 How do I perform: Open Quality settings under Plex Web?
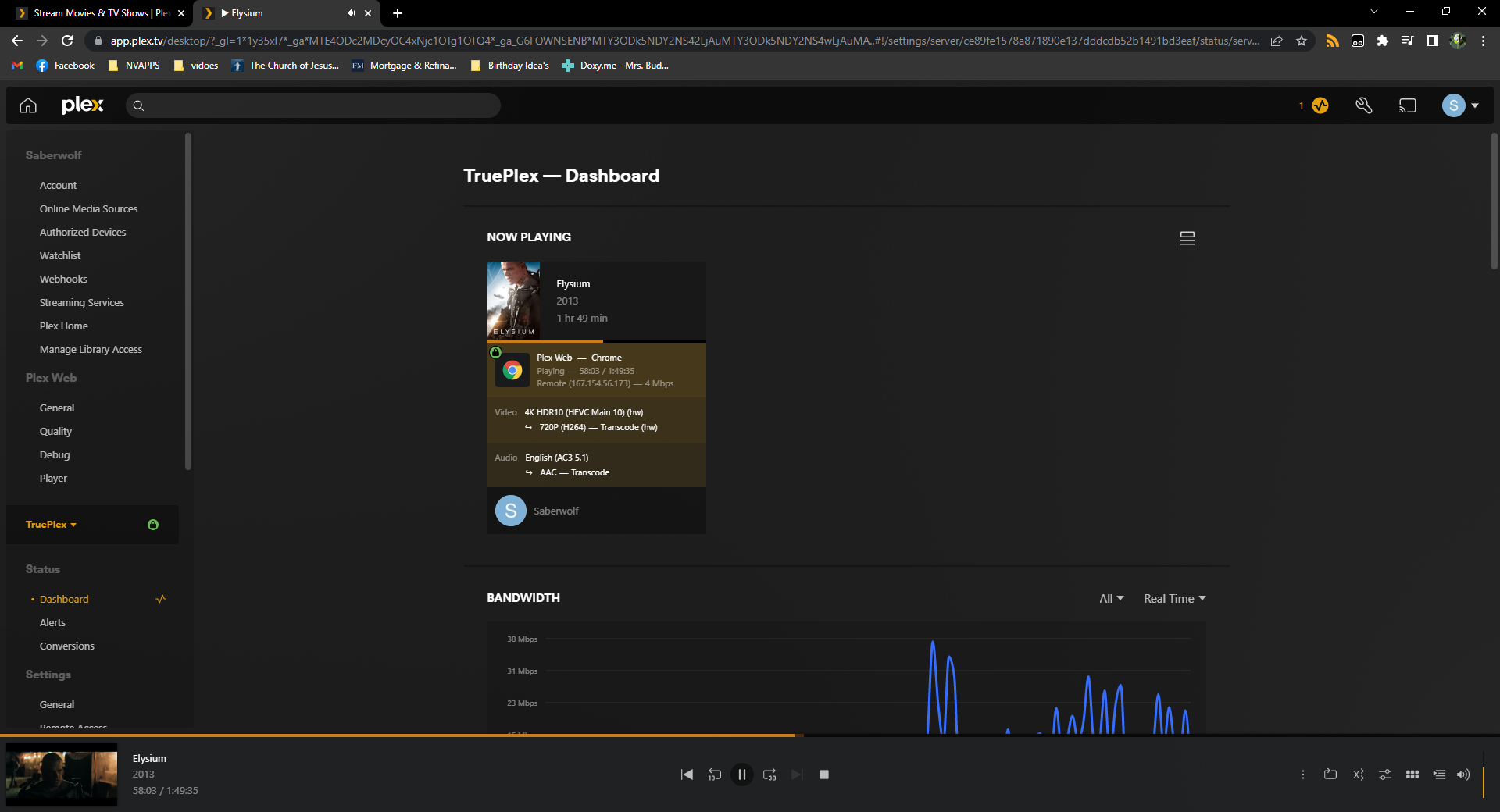tap(55, 432)
